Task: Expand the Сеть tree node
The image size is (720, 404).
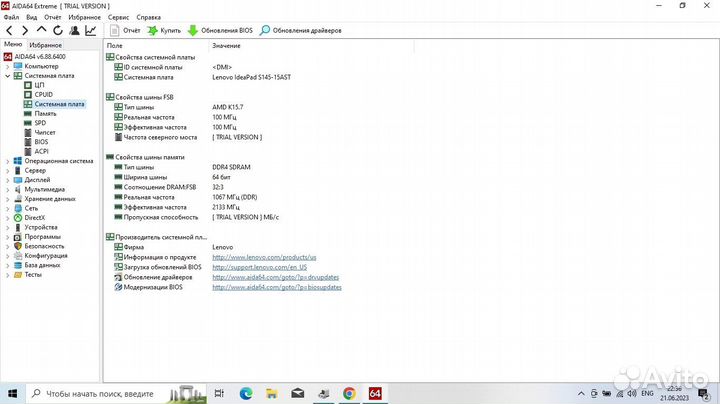Action: pyautogui.click(x=7, y=208)
